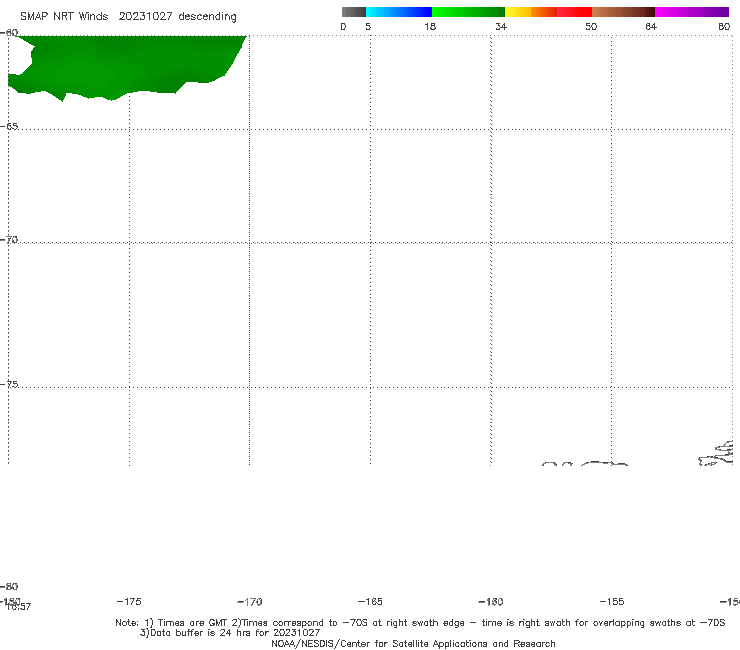This screenshot has width=740, height=650.
Task: Click the colorbar label '18'
Action: click(430, 26)
